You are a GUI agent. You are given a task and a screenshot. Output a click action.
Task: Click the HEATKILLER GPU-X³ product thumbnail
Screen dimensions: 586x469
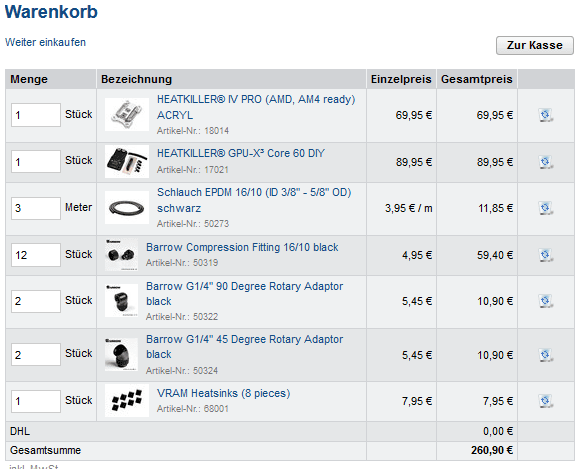[127, 161]
